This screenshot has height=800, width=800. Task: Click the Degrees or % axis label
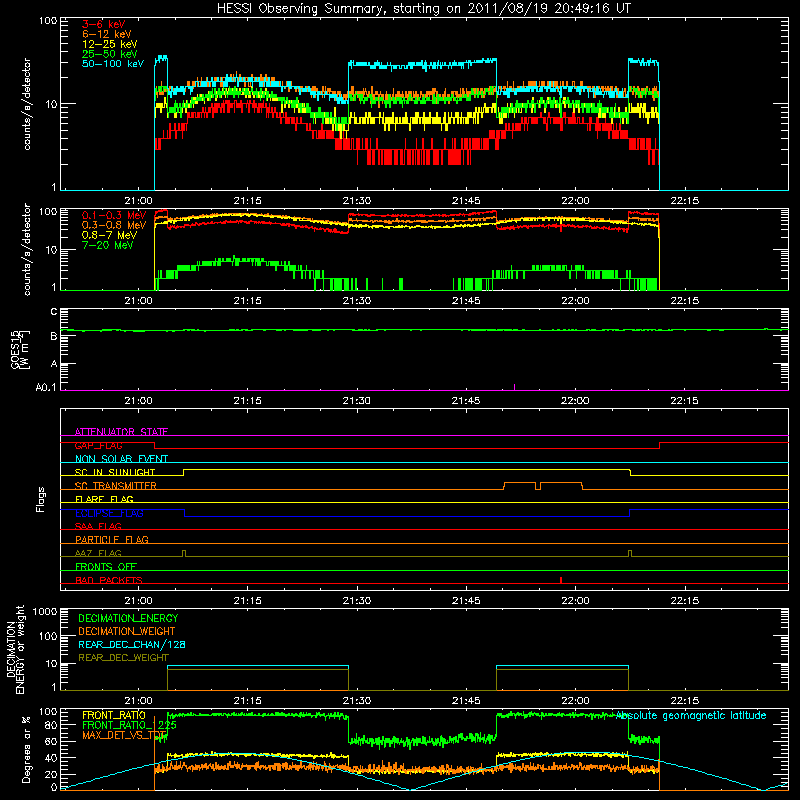(x=26, y=749)
